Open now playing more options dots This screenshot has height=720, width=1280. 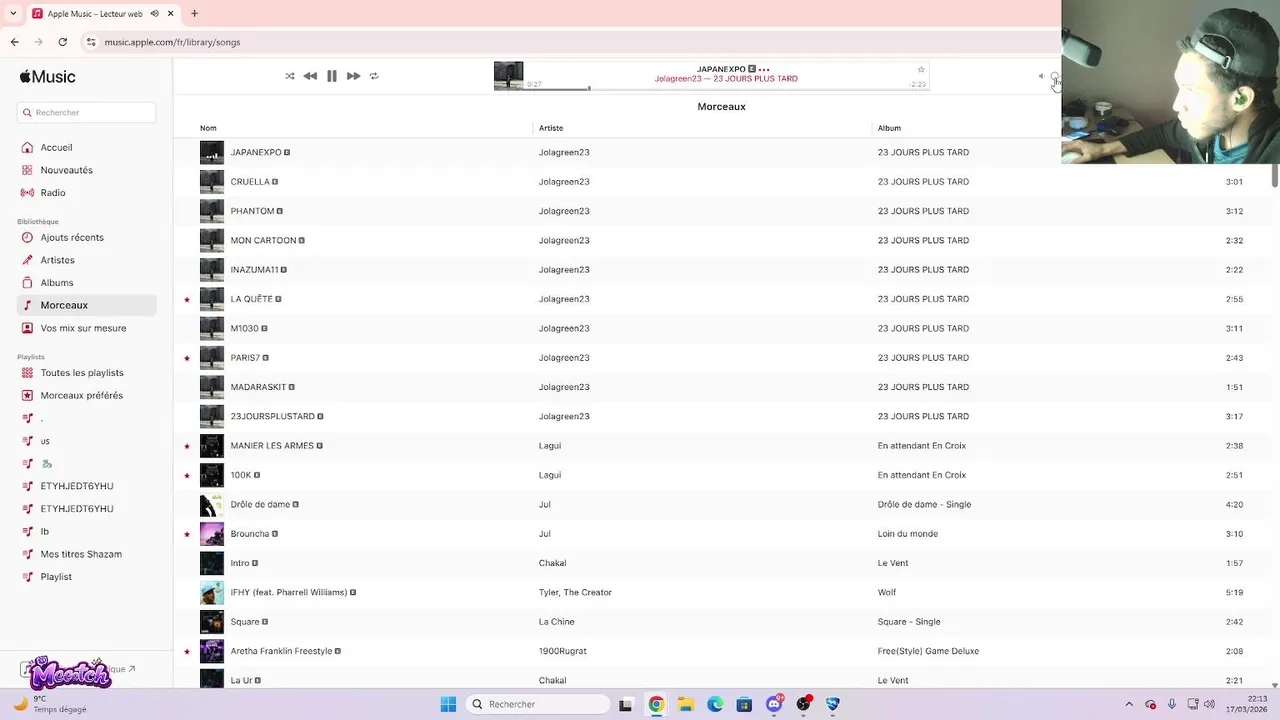pos(764,70)
